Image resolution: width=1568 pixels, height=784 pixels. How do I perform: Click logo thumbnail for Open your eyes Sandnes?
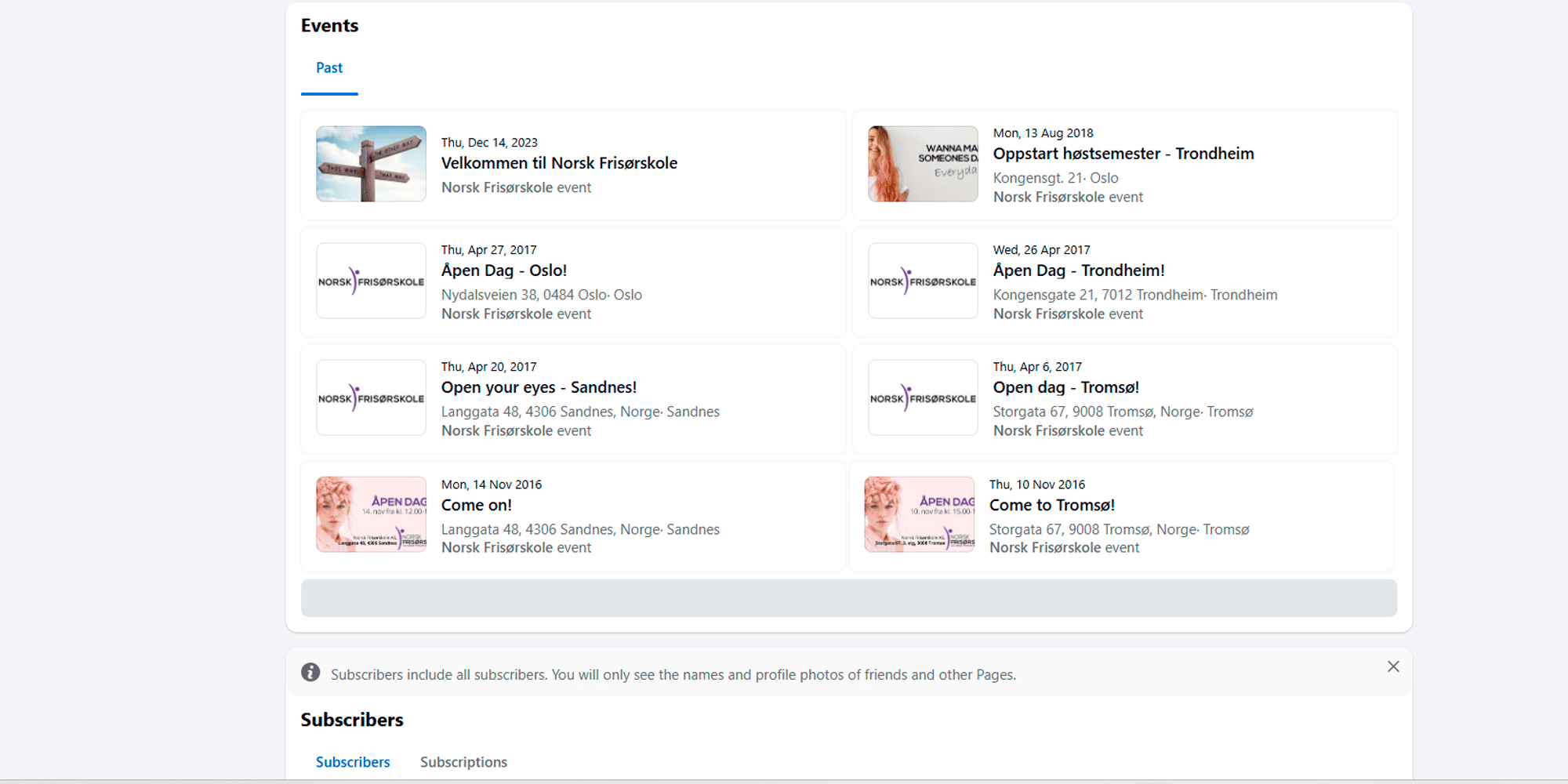[x=371, y=397]
